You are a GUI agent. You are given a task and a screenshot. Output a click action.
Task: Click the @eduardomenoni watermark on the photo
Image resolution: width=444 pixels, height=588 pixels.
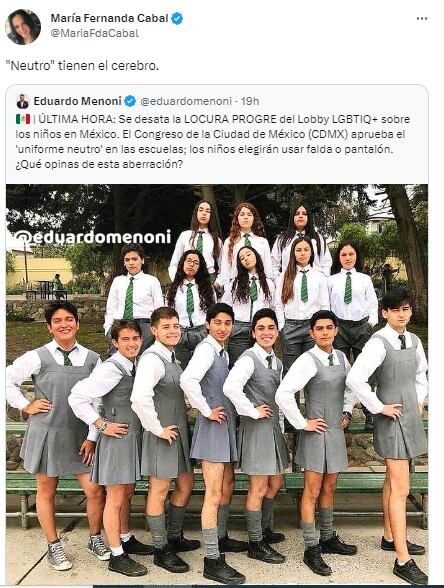[93, 237]
